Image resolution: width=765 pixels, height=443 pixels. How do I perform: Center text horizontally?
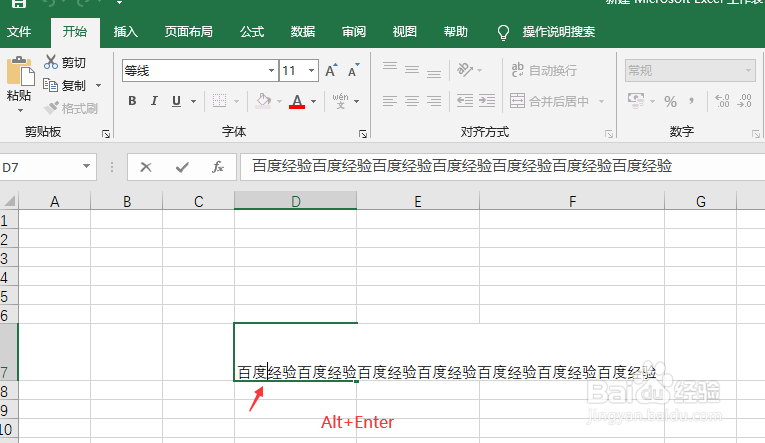coord(412,101)
